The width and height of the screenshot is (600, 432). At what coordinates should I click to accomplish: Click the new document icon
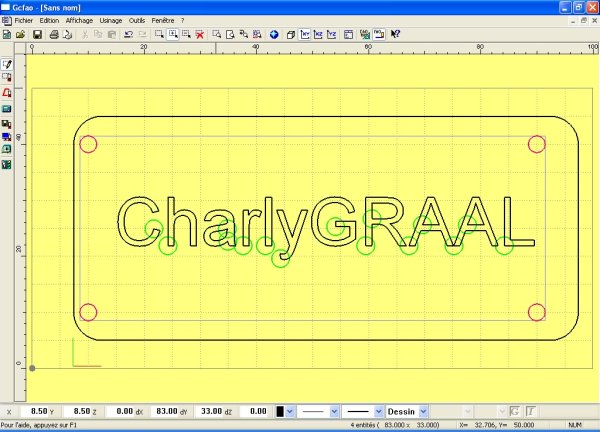click(7, 35)
